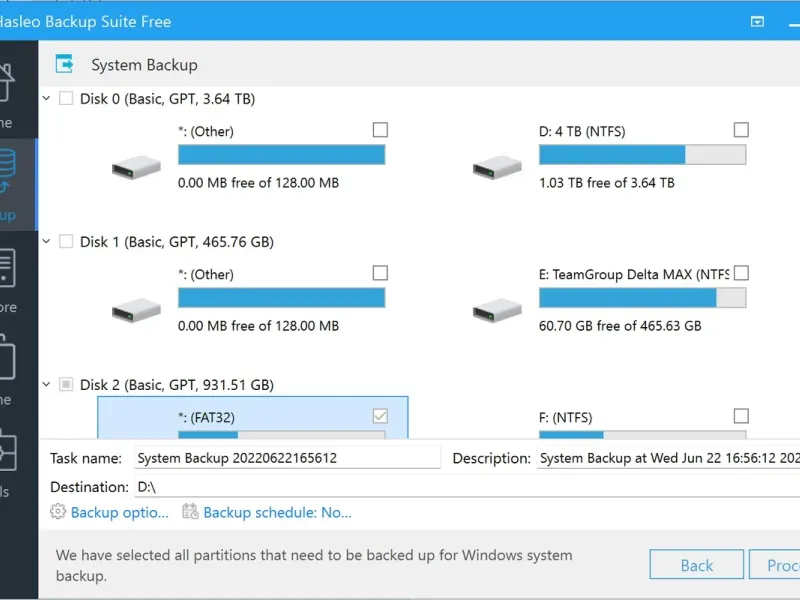
Task: Collapse the Disk 2 tree node
Action: coord(46,384)
